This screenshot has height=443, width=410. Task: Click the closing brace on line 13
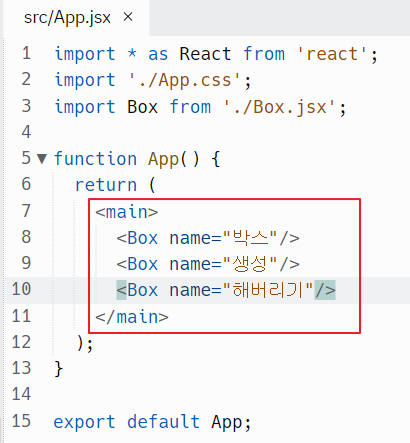(x=58, y=369)
